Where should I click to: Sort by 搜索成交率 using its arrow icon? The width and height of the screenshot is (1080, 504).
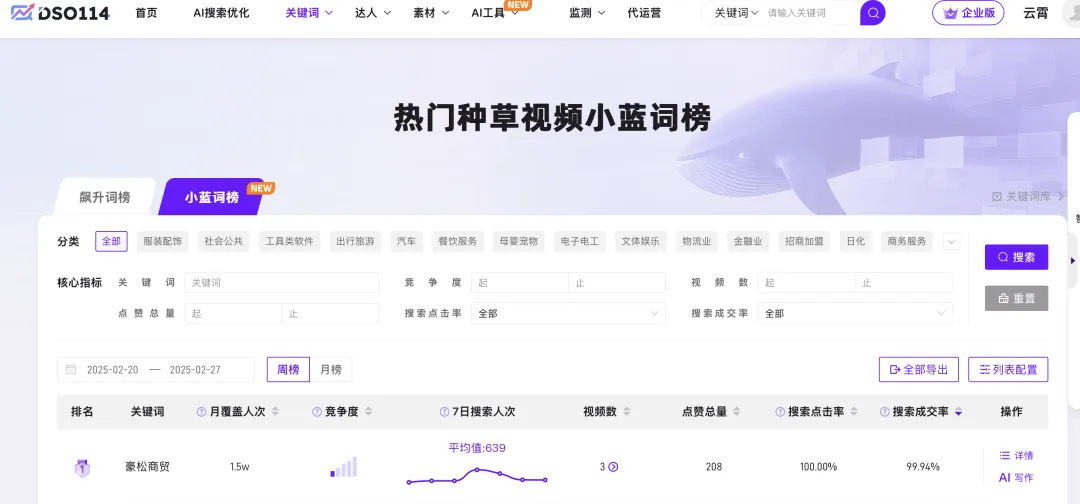(x=958, y=412)
